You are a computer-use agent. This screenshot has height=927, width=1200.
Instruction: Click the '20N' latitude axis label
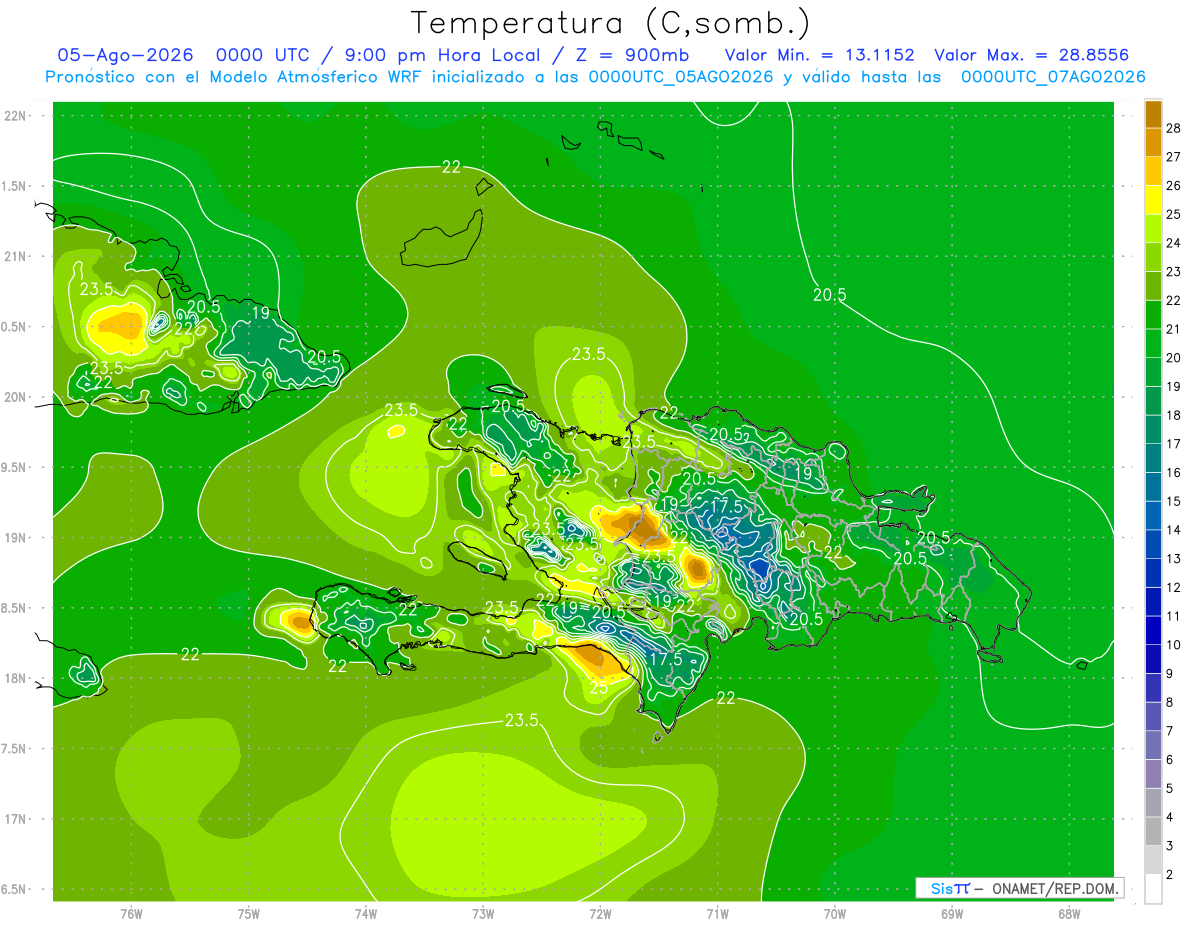point(14,397)
